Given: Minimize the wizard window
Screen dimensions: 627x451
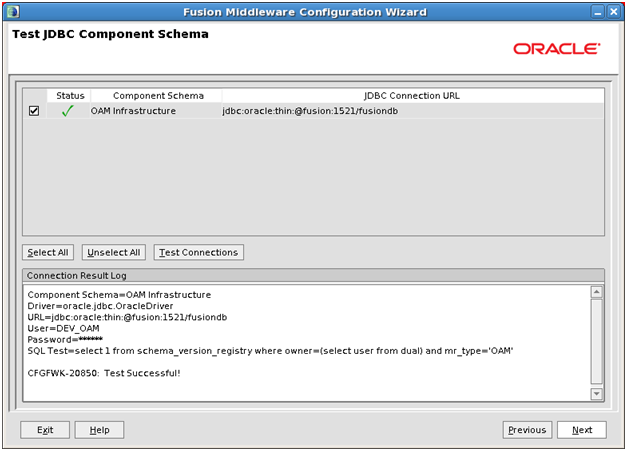Looking at the screenshot, I should click(597, 12).
